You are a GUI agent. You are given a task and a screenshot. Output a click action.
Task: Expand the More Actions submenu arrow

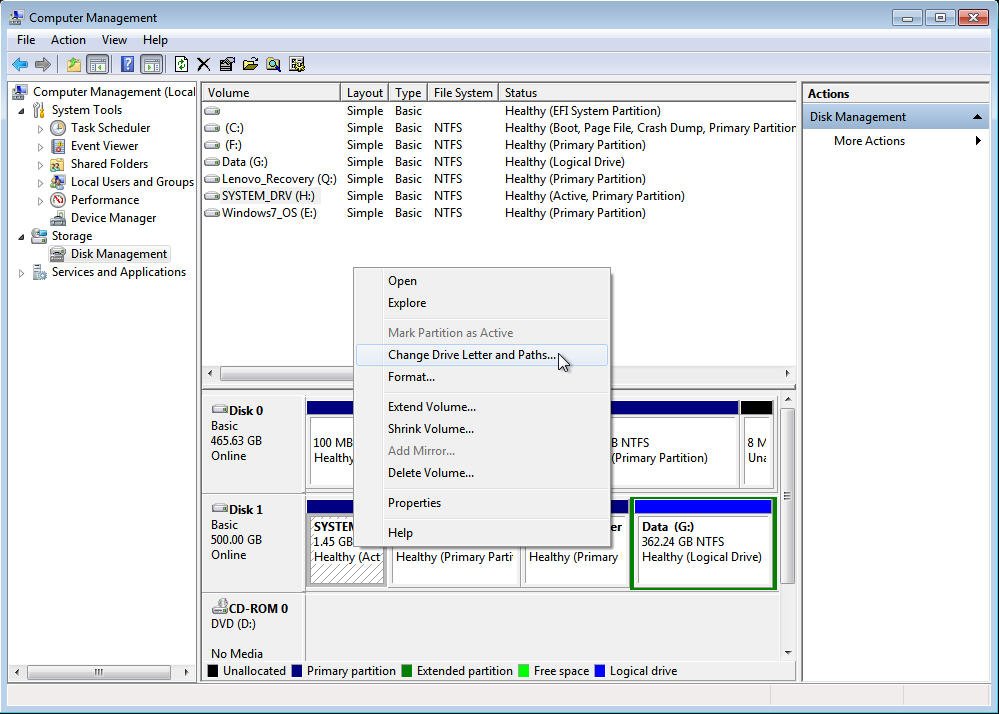pyautogui.click(x=977, y=141)
